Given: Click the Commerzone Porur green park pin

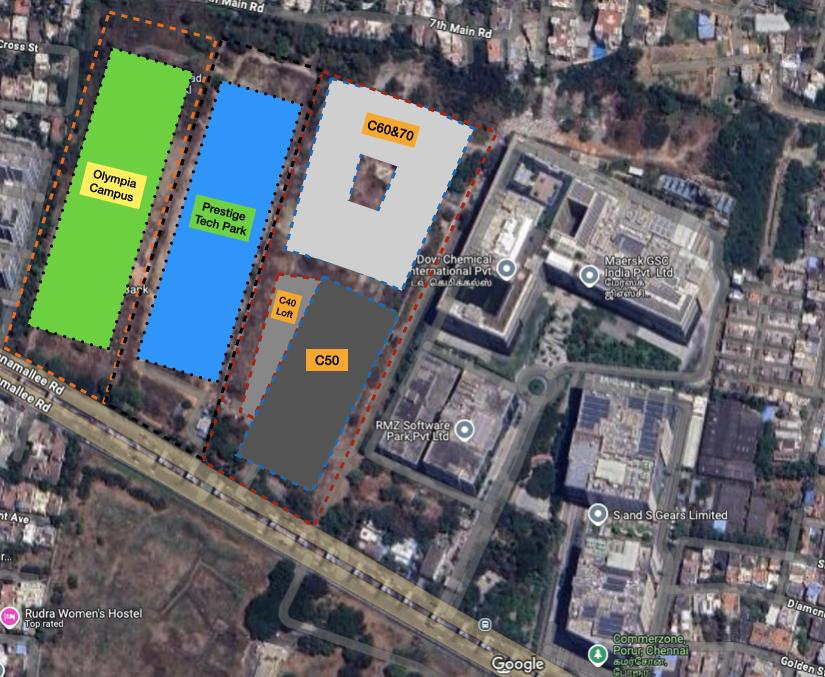Looking at the screenshot, I should pos(597,654).
